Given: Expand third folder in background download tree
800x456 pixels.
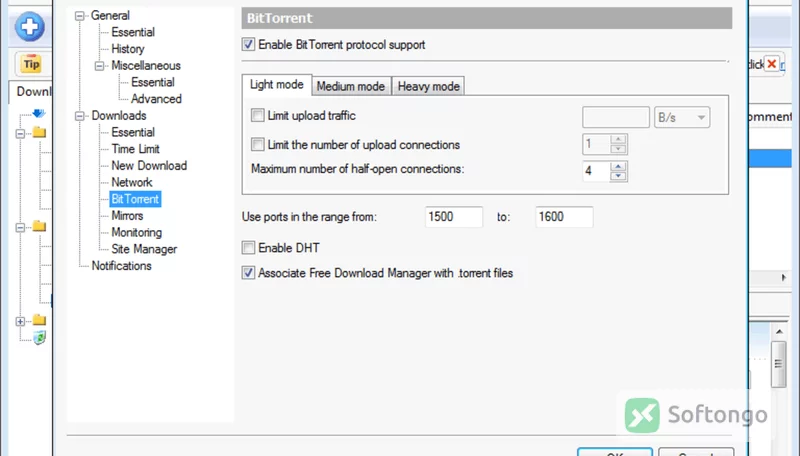Looking at the screenshot, I should tap(20, 321).
